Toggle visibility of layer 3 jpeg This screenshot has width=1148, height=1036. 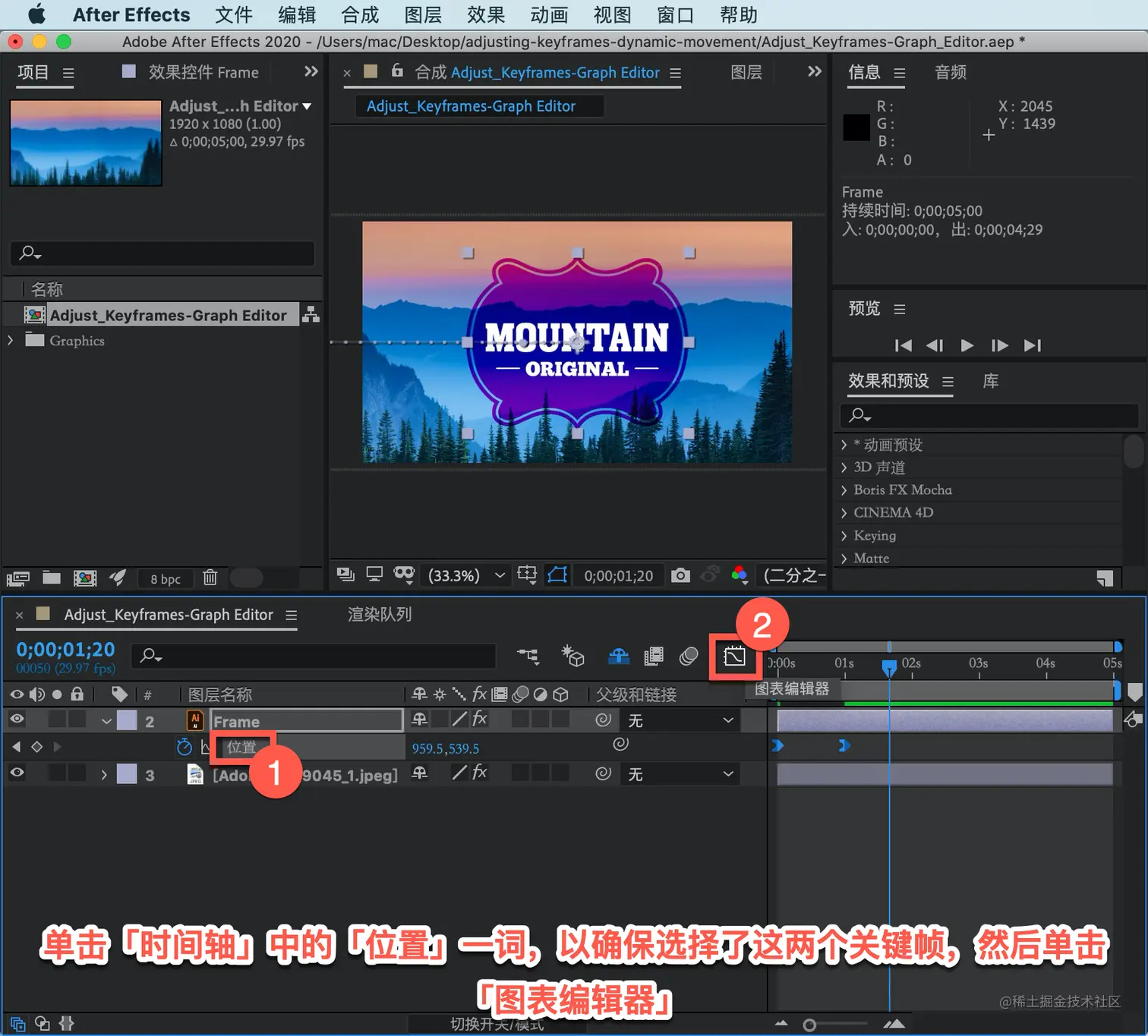17,773
